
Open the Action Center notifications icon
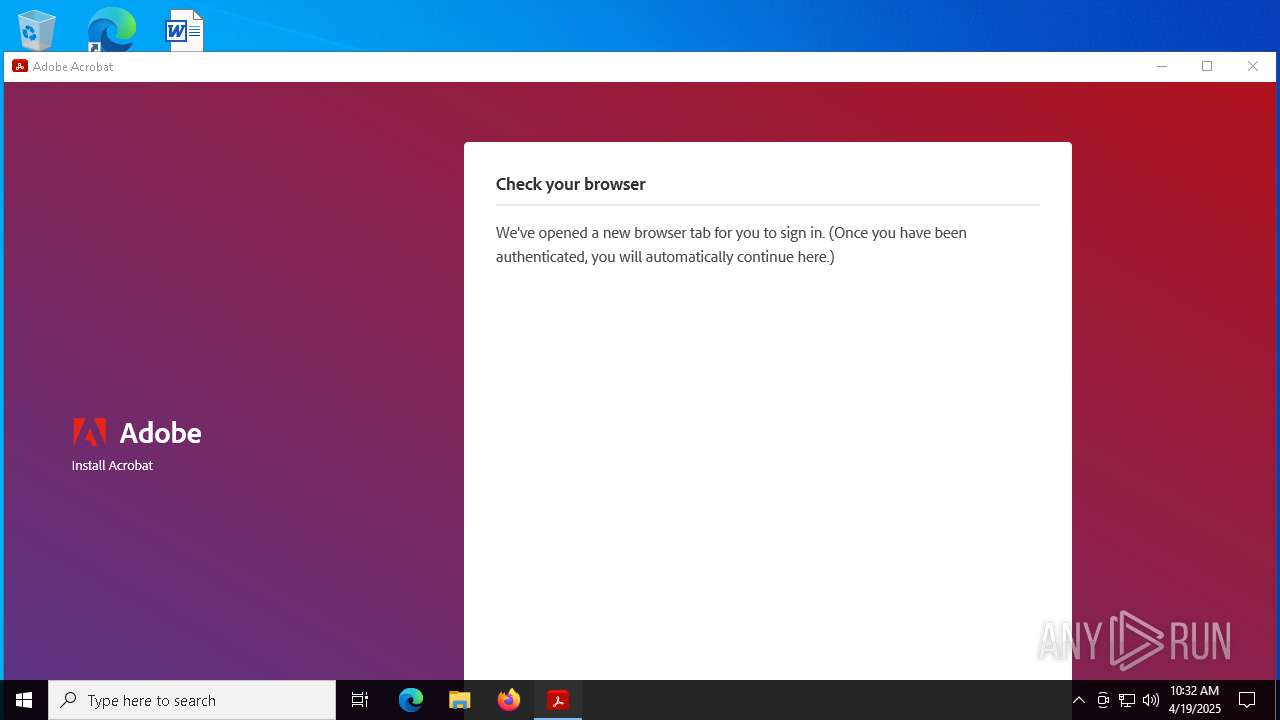(1247, 700)
